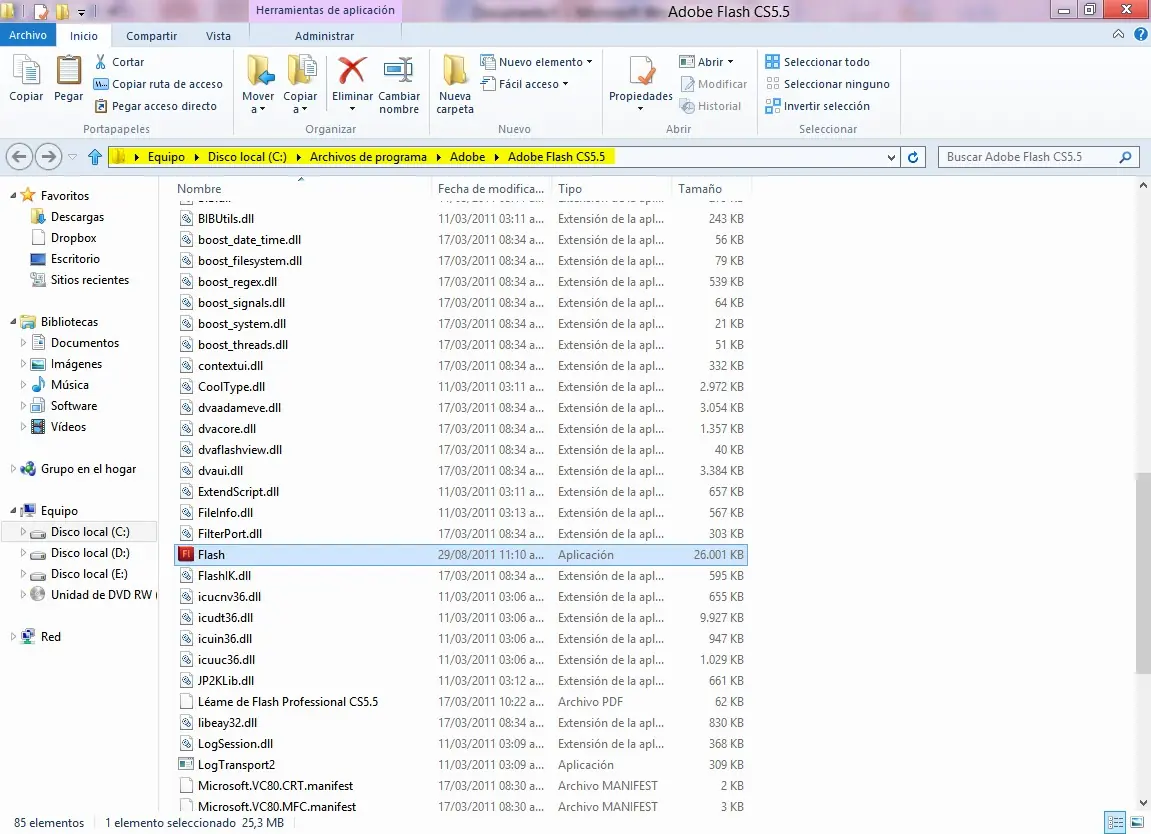This screenshot has height=834, width=1151.
Task: Select the boost_regex.dll file row
Action: tap(460, 282)
